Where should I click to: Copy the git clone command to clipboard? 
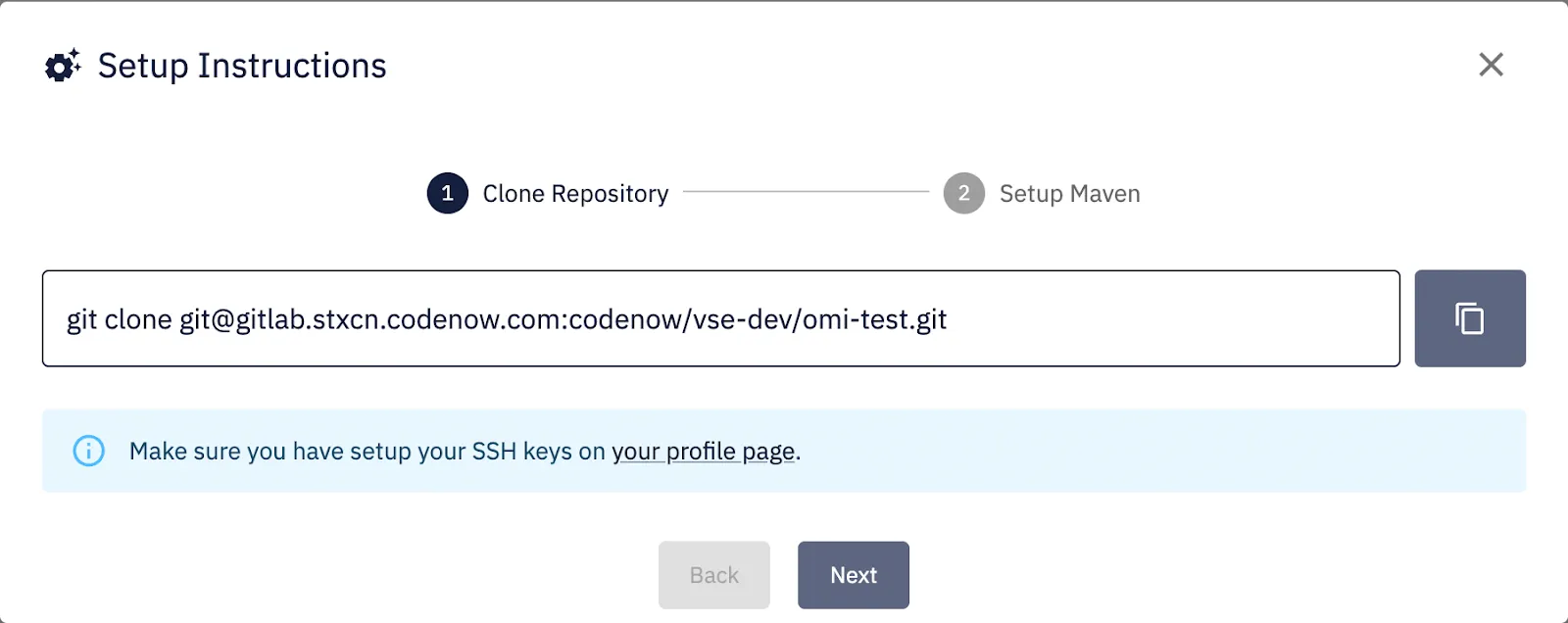point(1469,318)
